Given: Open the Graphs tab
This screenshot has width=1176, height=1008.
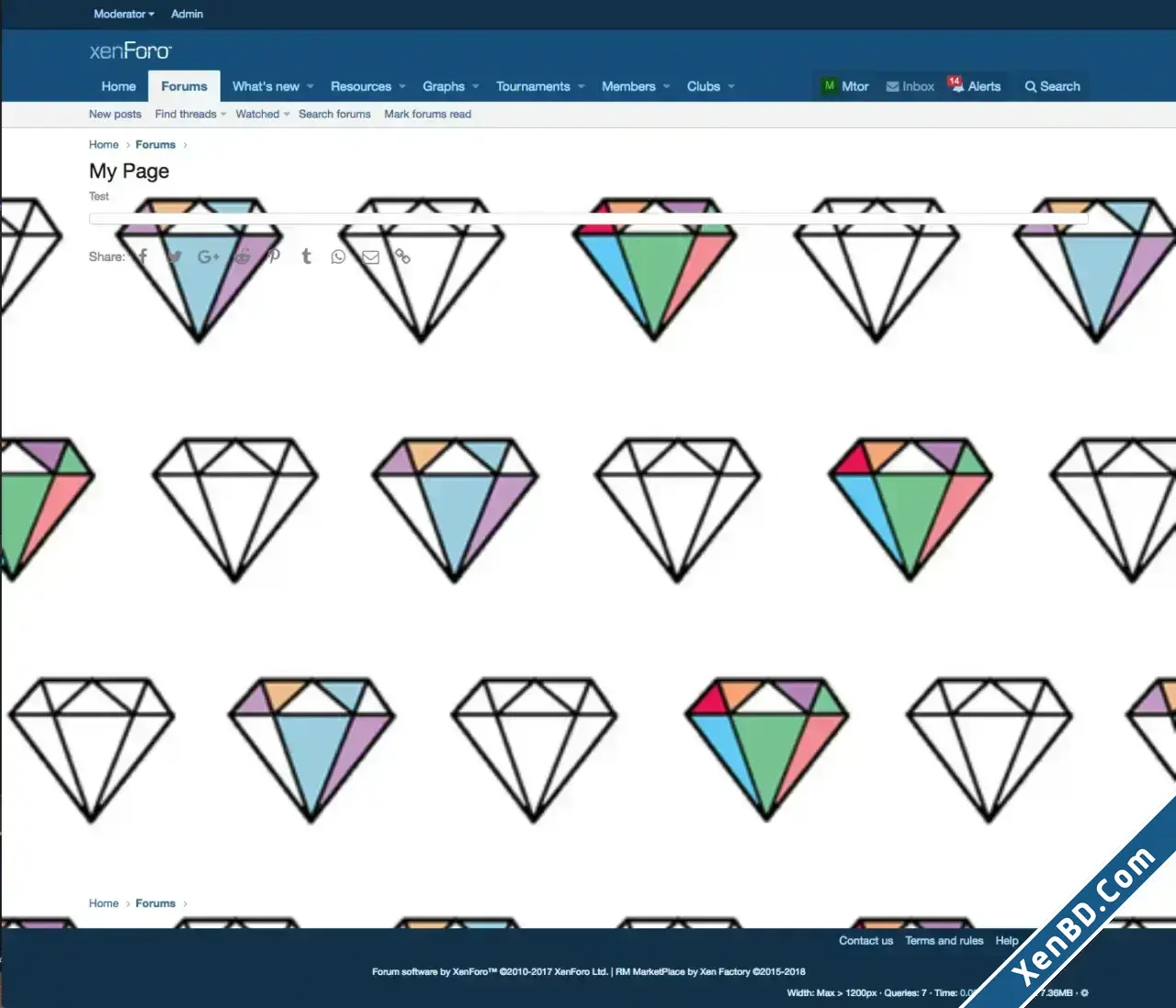Looking at the screenshot, I should point(444,86).
